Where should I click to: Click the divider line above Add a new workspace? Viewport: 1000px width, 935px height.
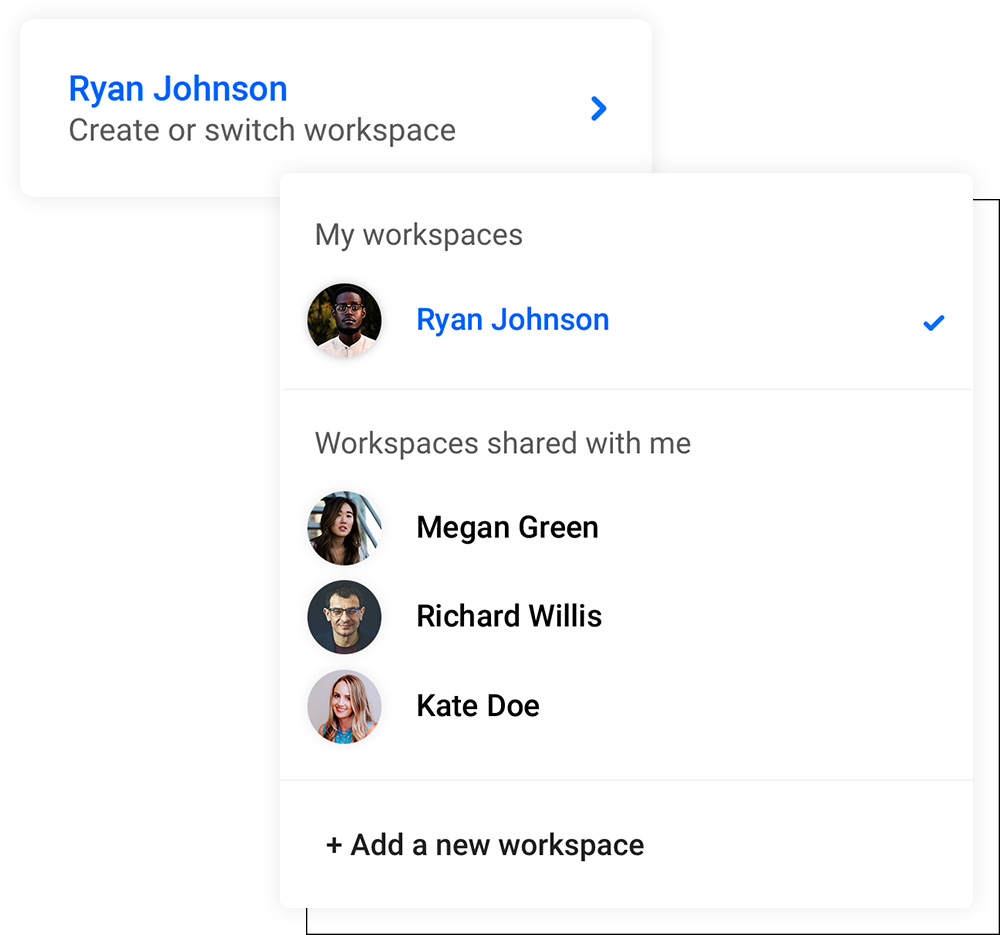pos(626,780)
